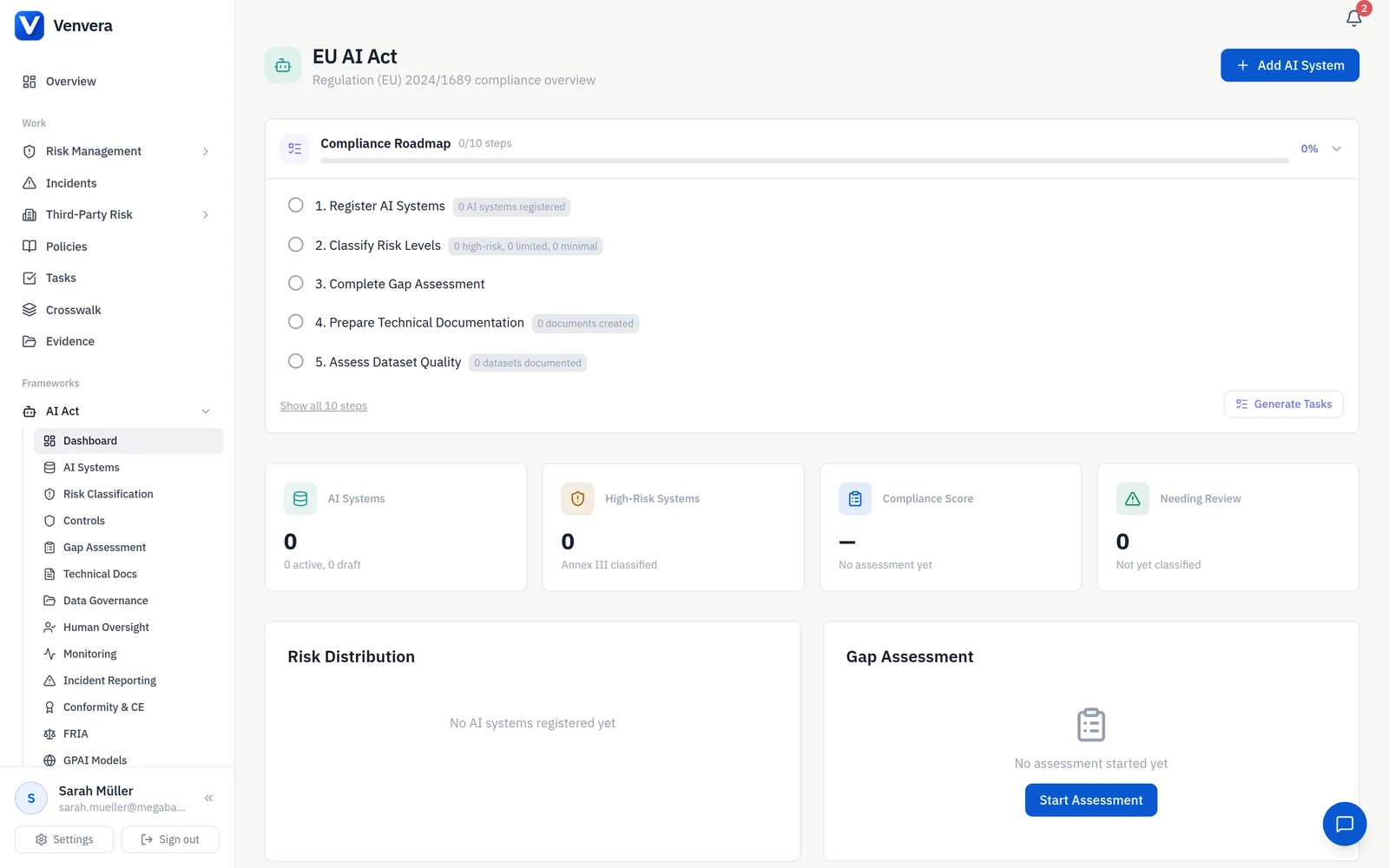Screen dimensions: 1389x868
Task: Click the Incidents triangle icon in the sidebar
Action: pos(30,183)
